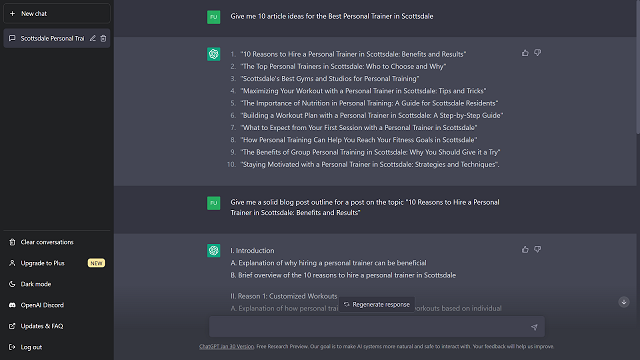Viewport: 640px width, 360px height.
Task: Click external-link icon beside Updates & FAQ
Action: (x=12, y=326)
